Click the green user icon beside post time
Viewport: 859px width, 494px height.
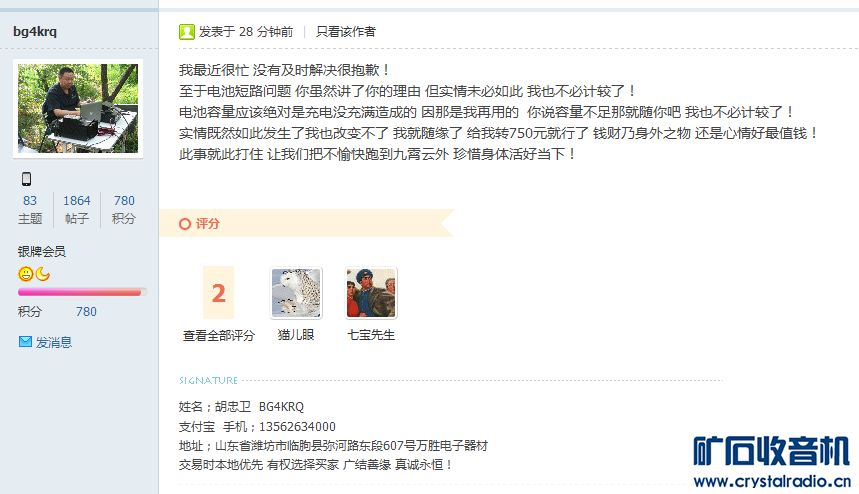coord(187,32)
